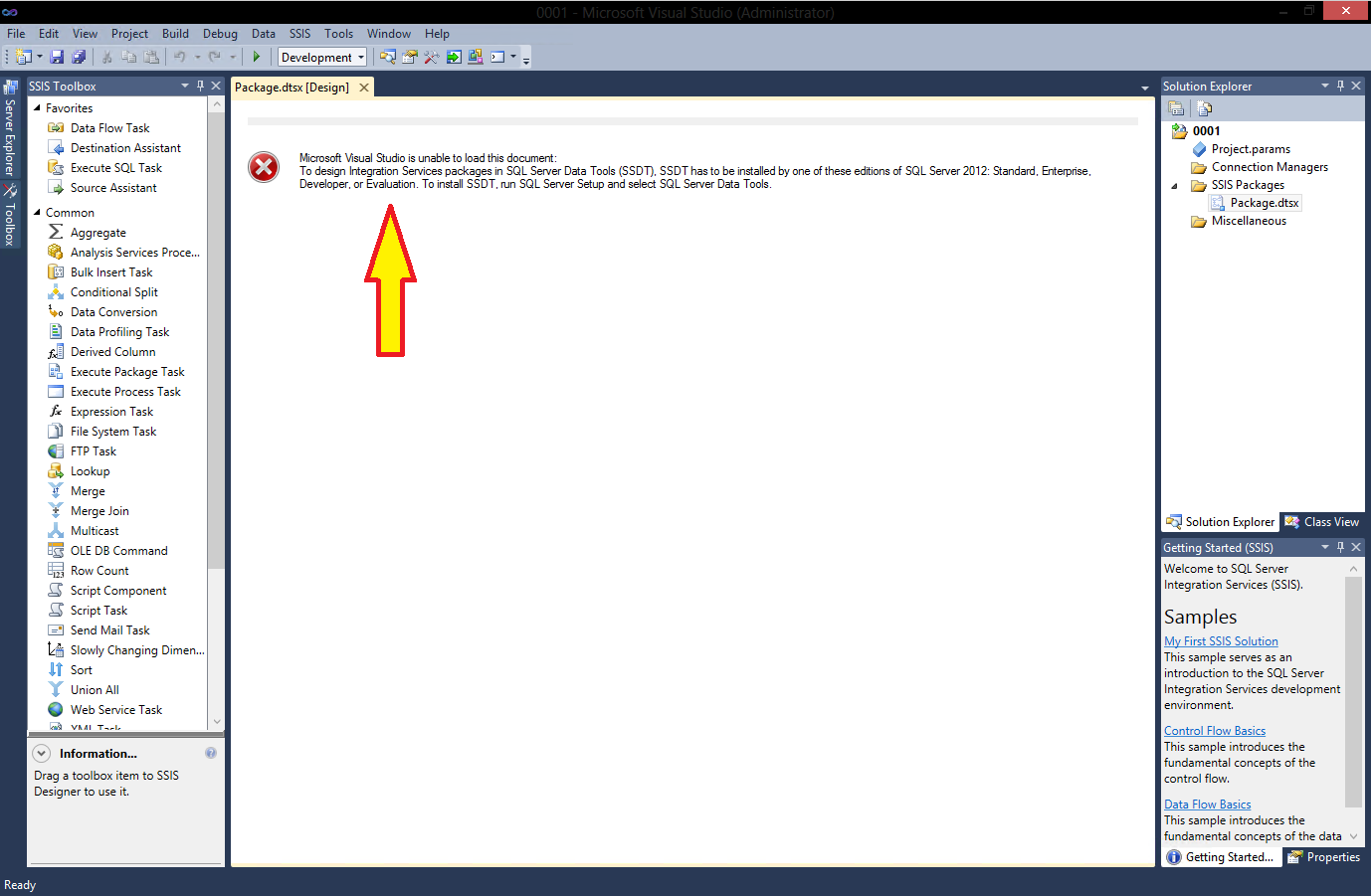Image resolution: width=1371 pixels, height=896 pixels.
Task: Open the File menu
Action: pyautogui.click(x=16, y=33)
